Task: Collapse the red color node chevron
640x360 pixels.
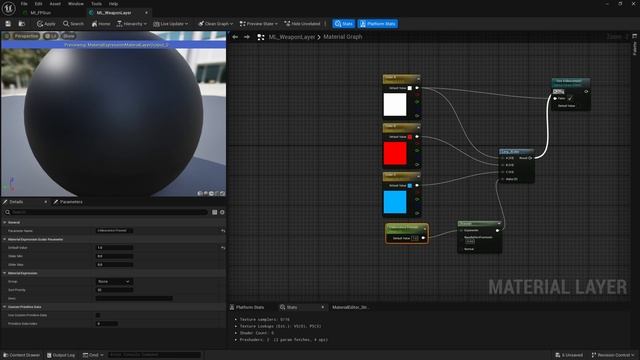Action: (418, 127)
